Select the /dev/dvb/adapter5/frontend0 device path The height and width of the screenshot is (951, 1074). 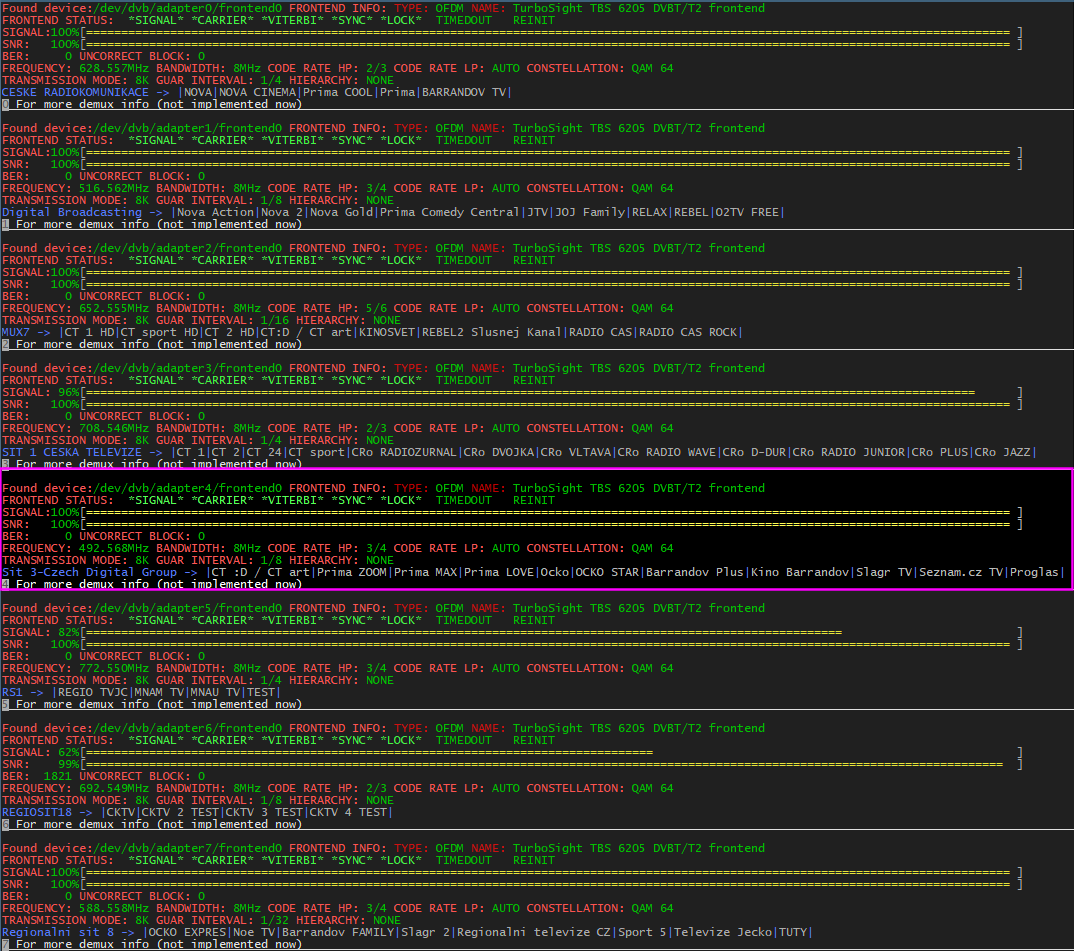coord(186,608)
